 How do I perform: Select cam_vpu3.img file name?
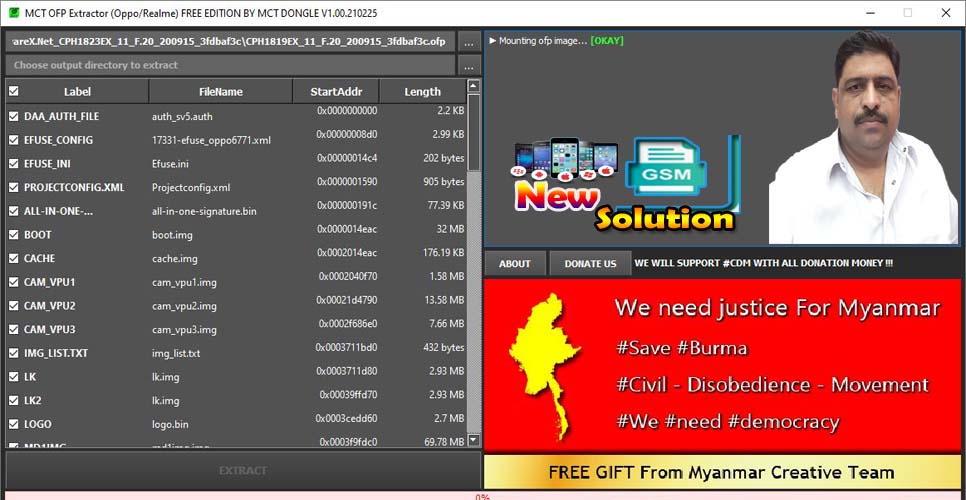pyautogui.click(x=184, y=329)
